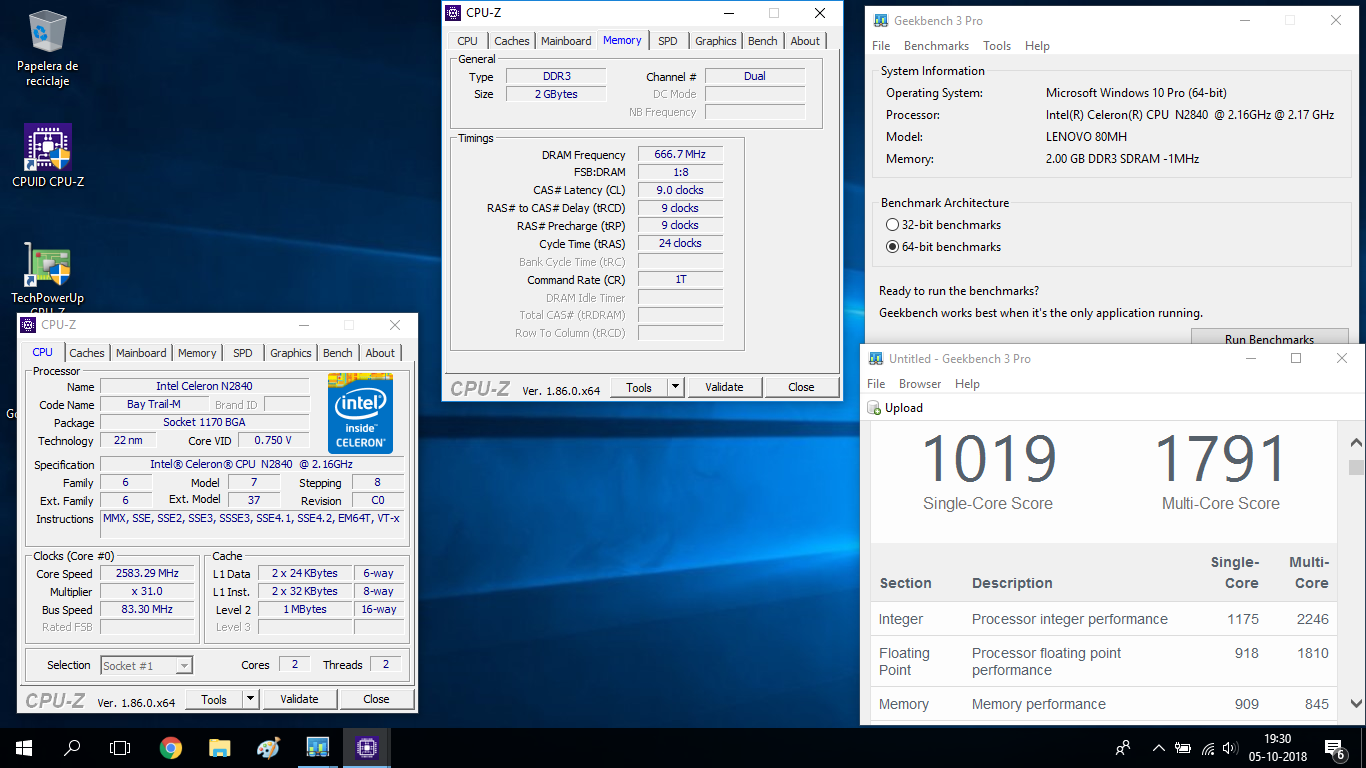Click the Multiplier value x 31.0
Screen dimensions: 1366x768
click(148, 592)
